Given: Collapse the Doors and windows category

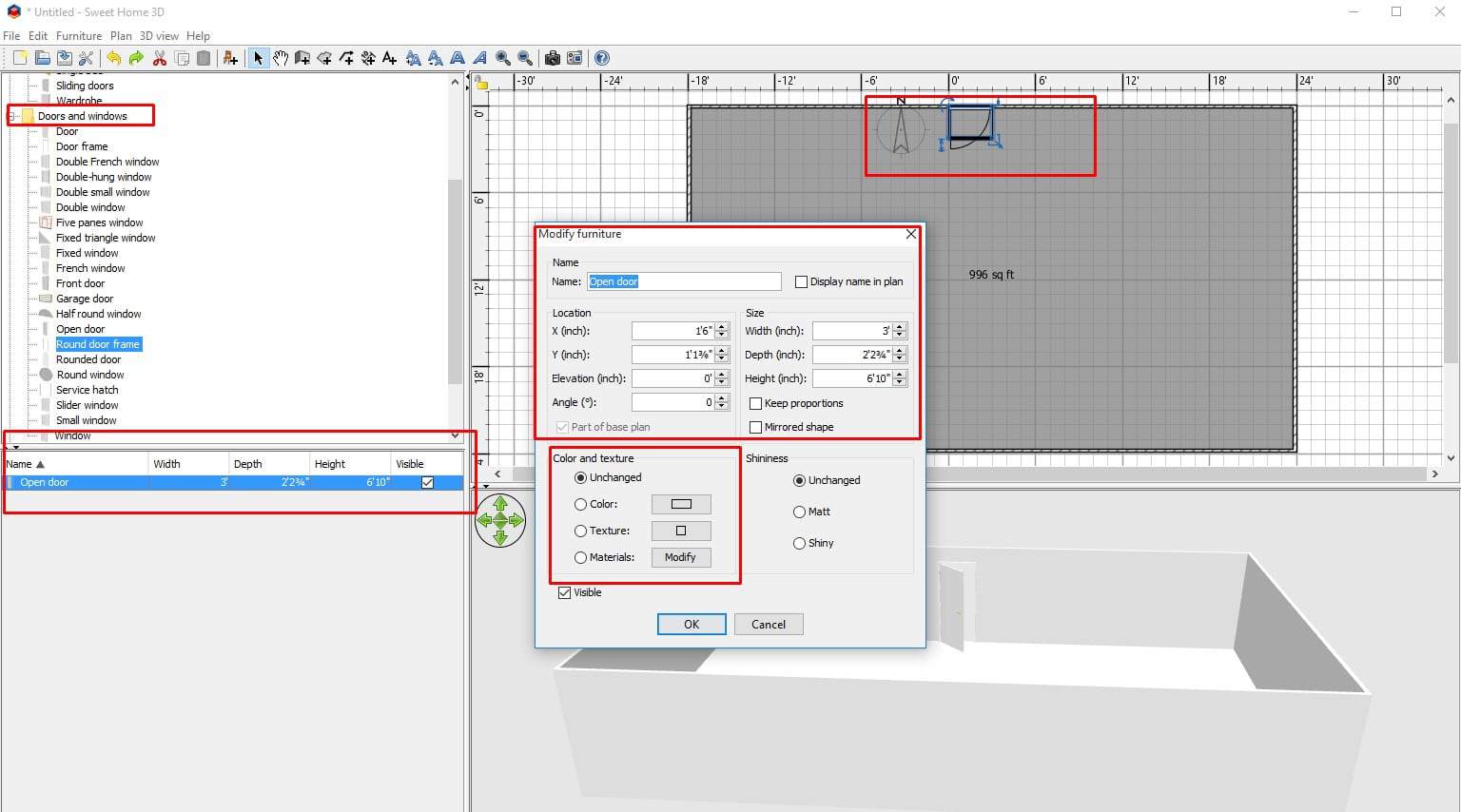Looking at the screenshot, I should coord(13,116).
